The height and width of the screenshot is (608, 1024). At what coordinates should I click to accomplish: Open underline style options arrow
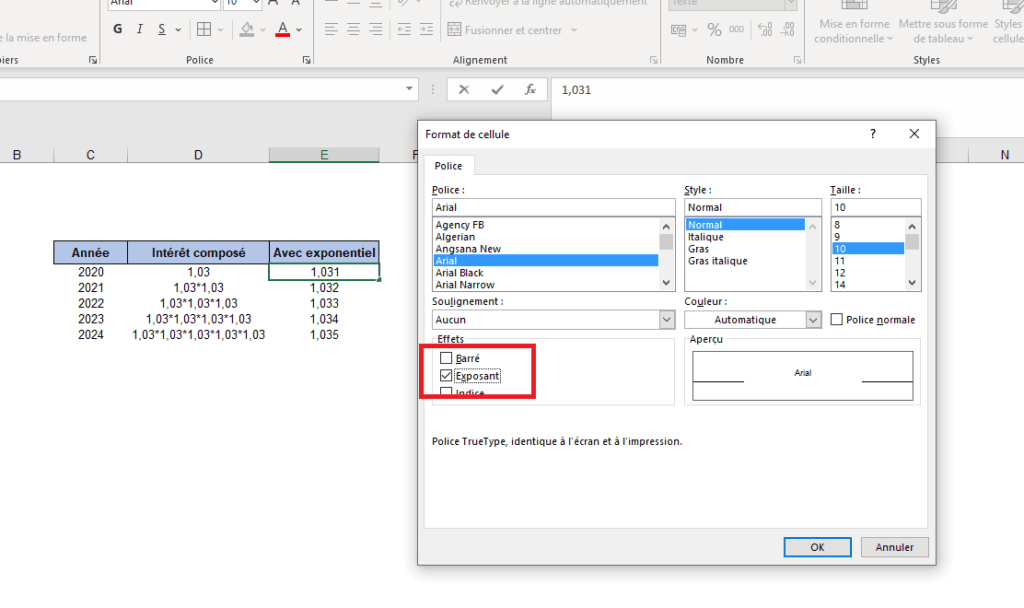coord(178,30)
